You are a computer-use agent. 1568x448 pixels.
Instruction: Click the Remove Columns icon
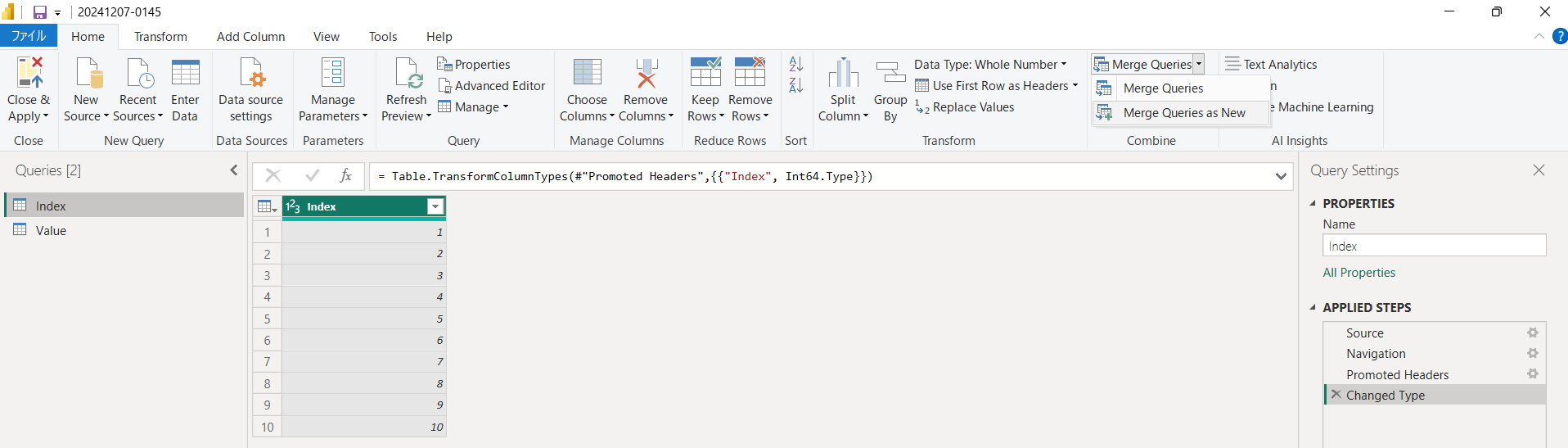click(x=647, y=73)
